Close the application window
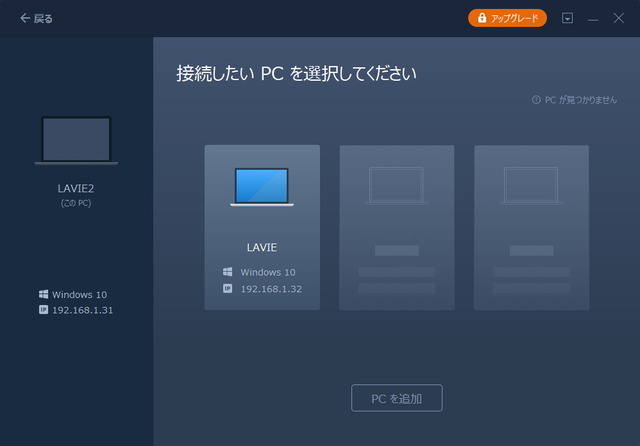The image size is (640, 446). click(619, 18)
